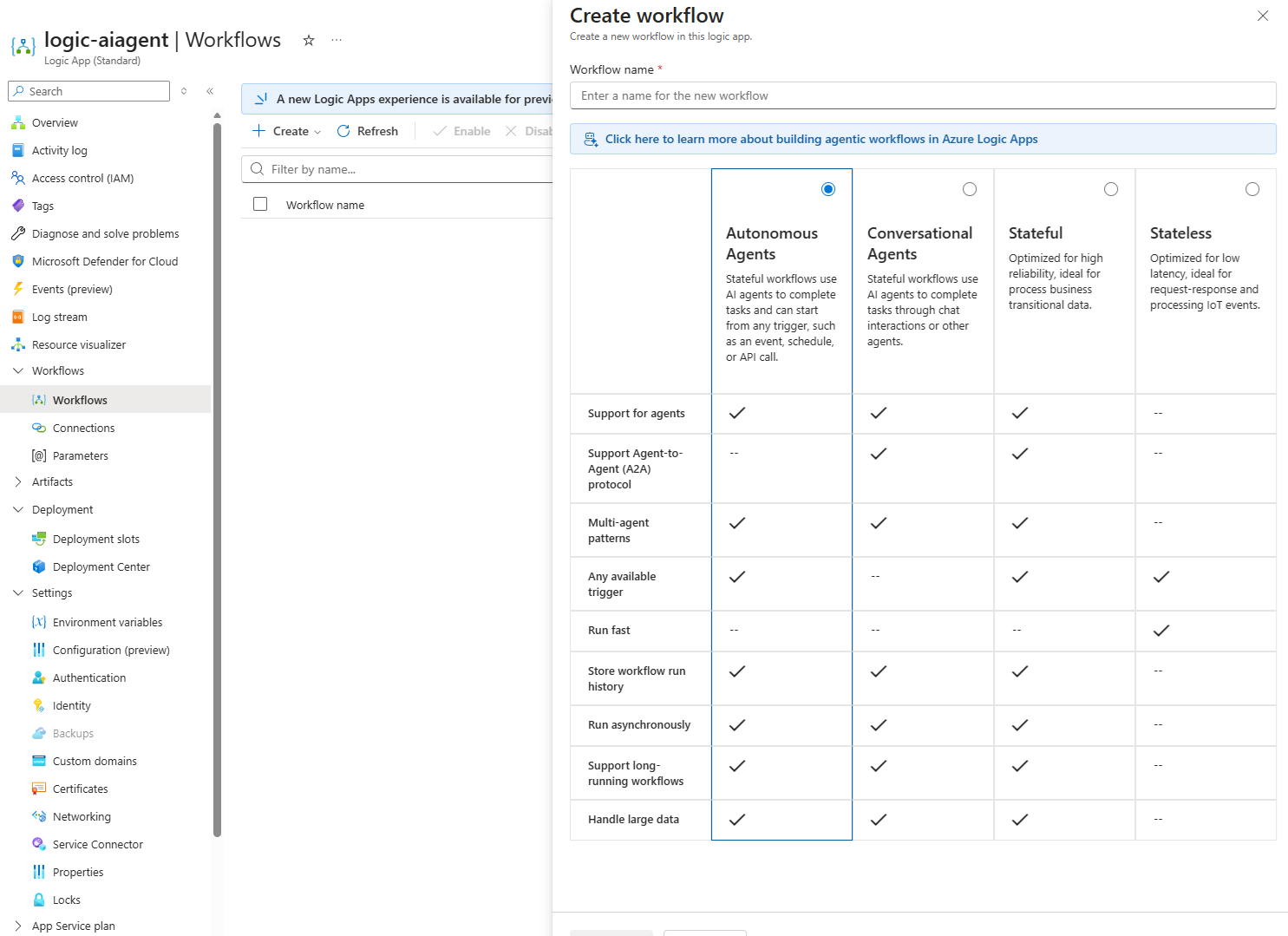
Task: Open Microsoft Defender for Cloud shield icon
Action: (x=18, y=262)
